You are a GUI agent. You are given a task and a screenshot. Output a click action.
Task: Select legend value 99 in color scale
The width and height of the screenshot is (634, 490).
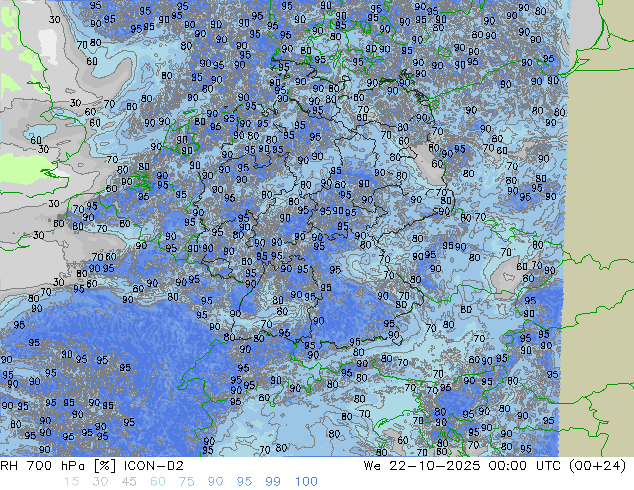pyautogui.click(x=273, y=482)
